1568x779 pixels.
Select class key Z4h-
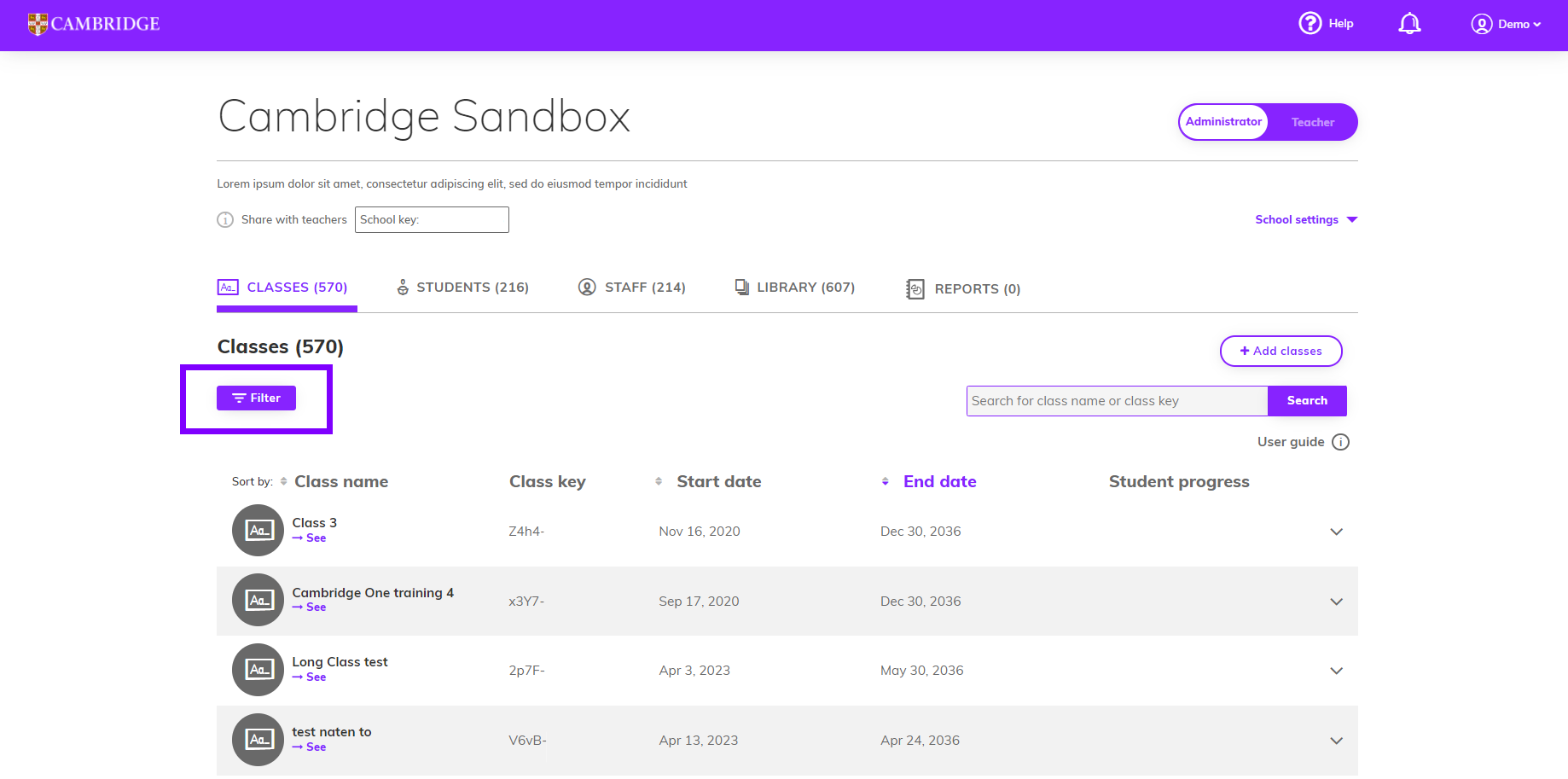(526, 532)
